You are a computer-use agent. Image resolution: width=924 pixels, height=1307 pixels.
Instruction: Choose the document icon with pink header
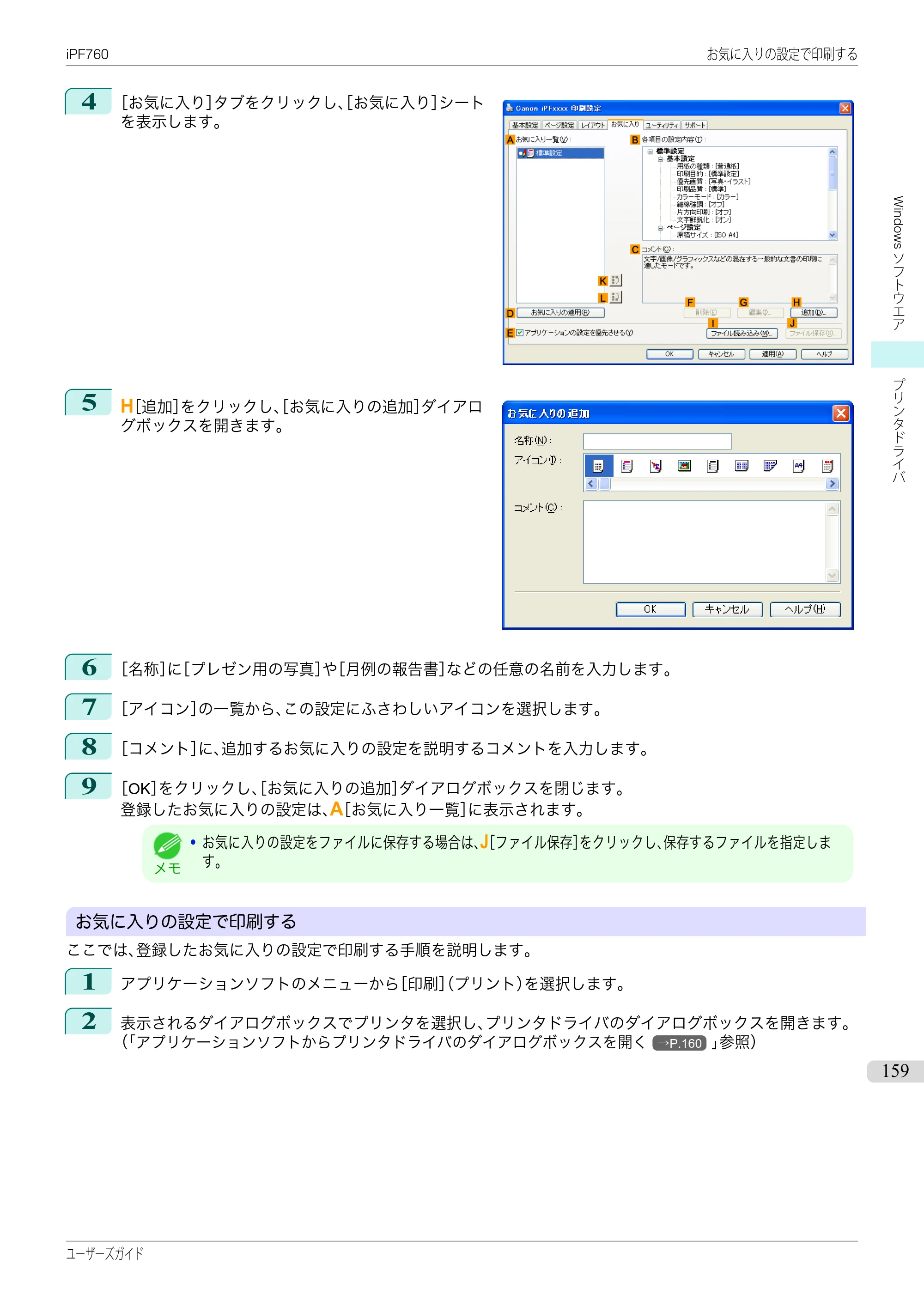(627, 466)
